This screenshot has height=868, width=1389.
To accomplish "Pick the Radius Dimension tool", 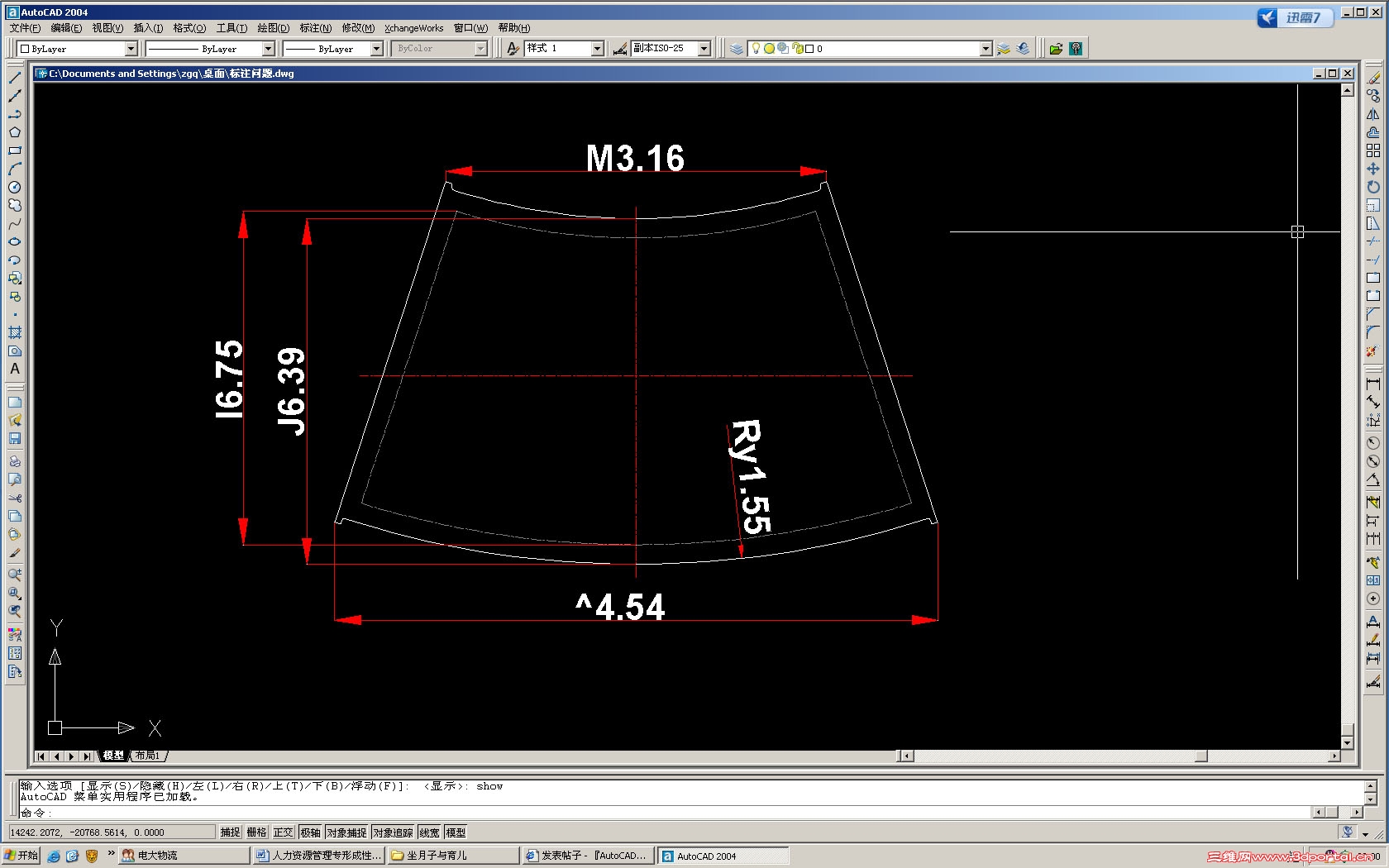I will (1373, 443).
